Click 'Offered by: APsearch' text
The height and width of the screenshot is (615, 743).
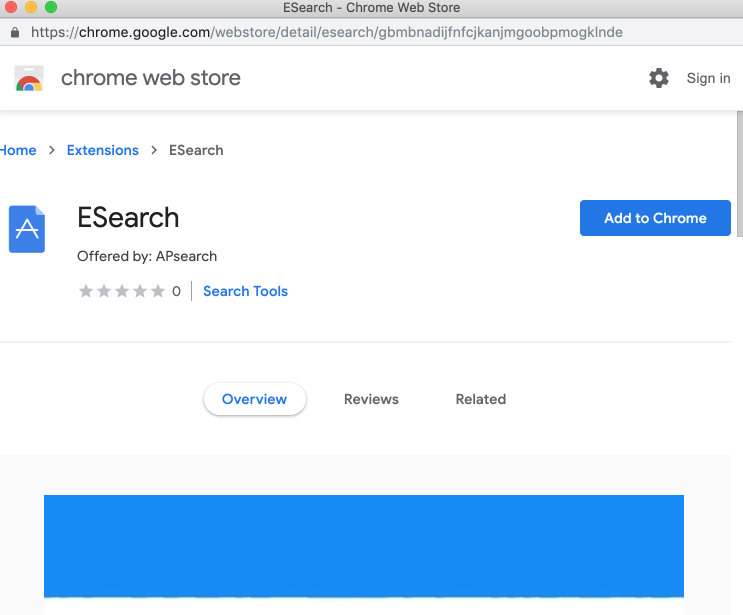pos(147,256)
